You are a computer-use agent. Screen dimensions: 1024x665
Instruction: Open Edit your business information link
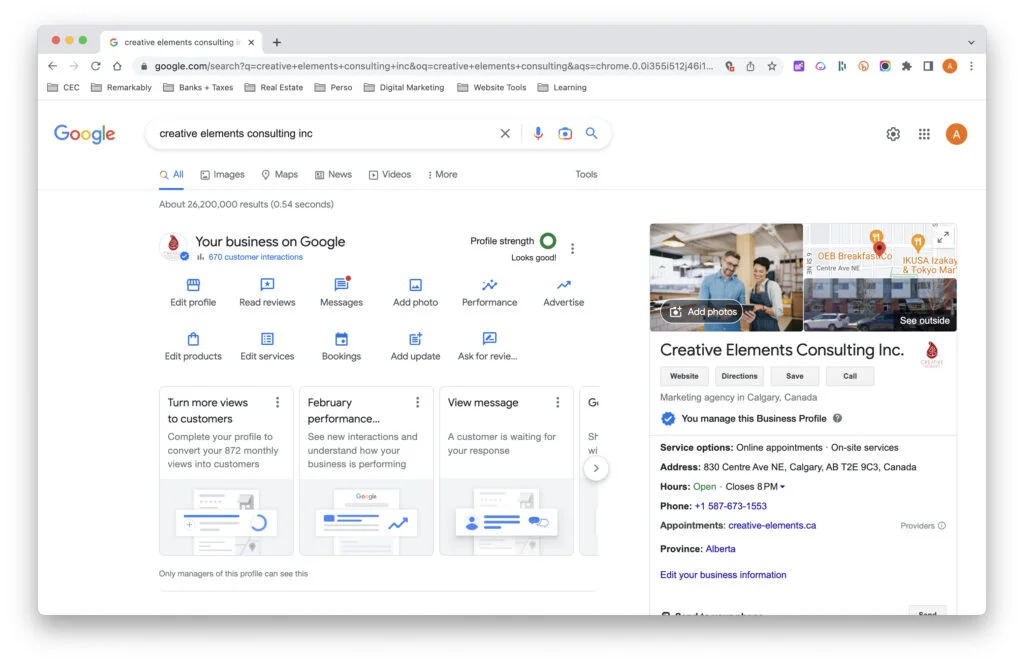723,575
